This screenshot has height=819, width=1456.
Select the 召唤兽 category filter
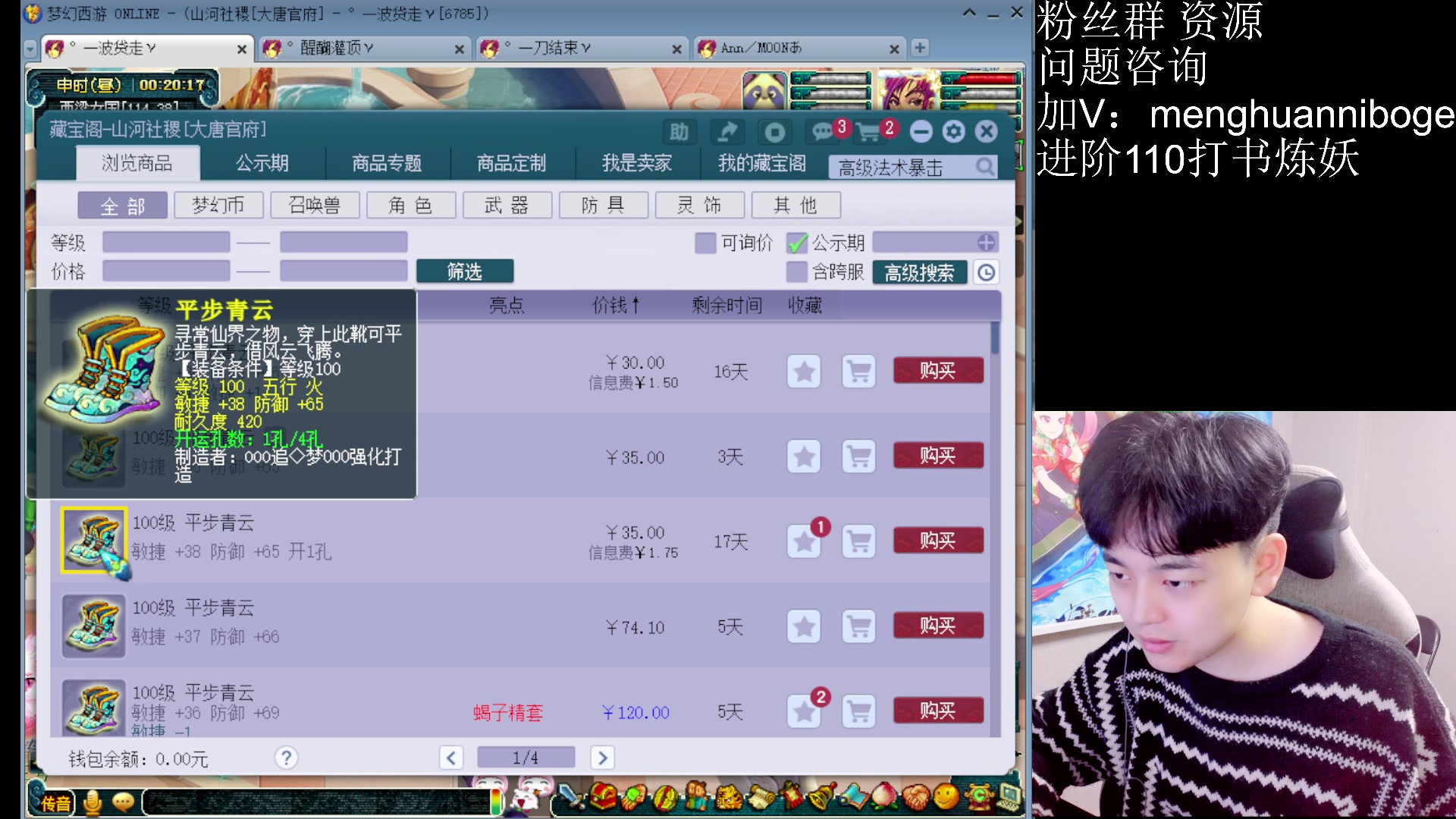coord(315,206)
